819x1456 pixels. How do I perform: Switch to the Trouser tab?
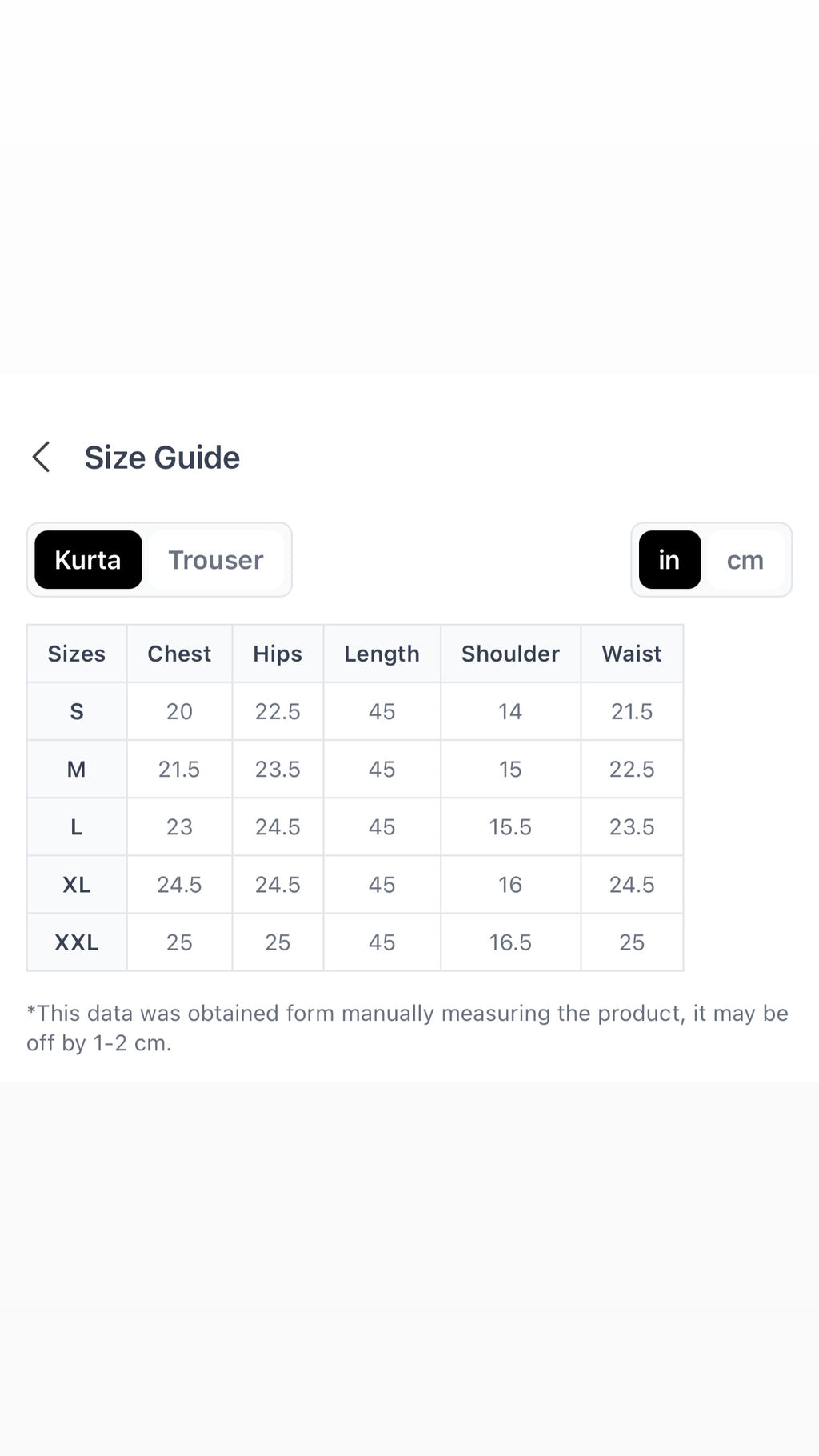216,560
